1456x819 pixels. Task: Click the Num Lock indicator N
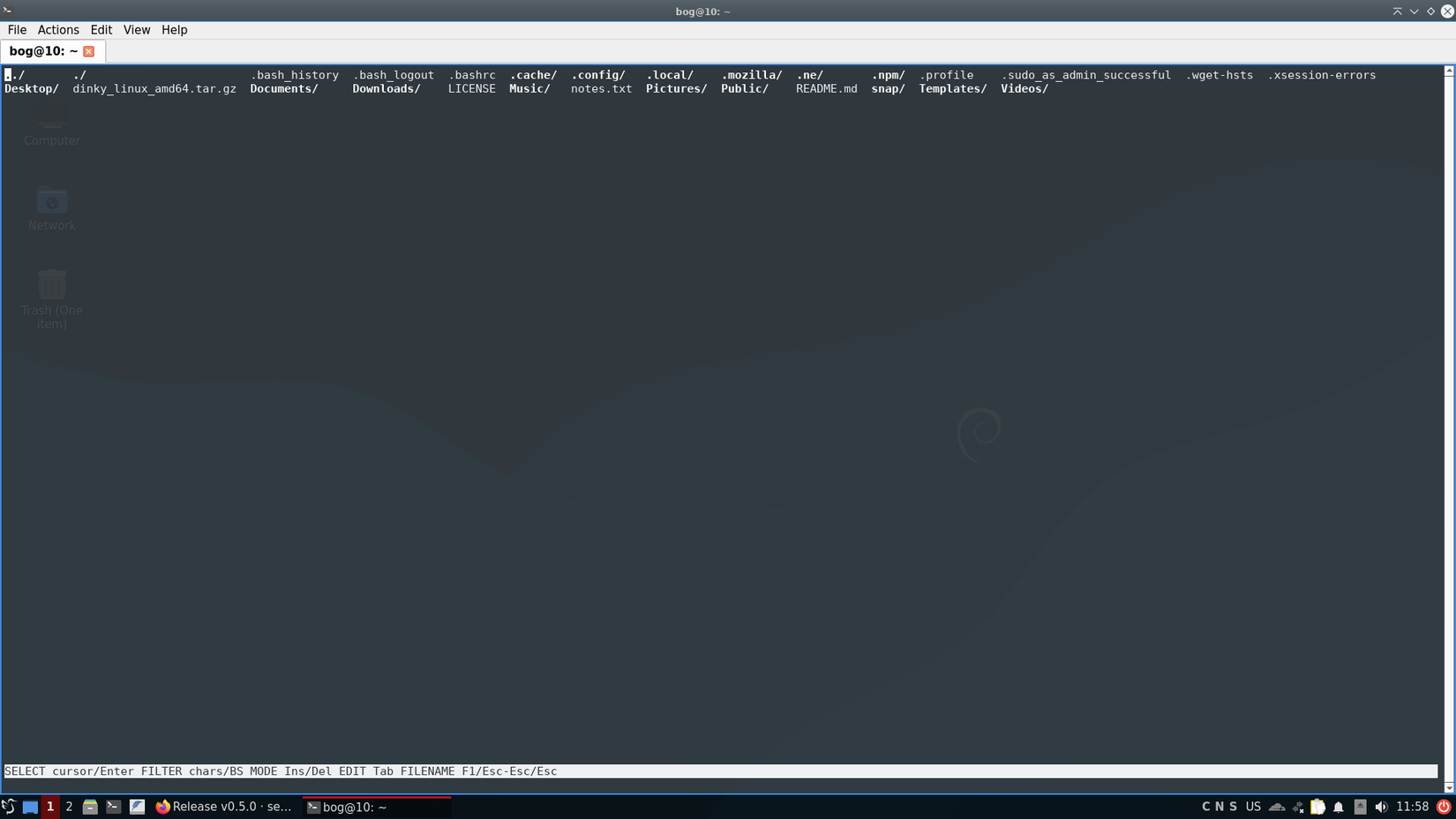point(1220,807)
